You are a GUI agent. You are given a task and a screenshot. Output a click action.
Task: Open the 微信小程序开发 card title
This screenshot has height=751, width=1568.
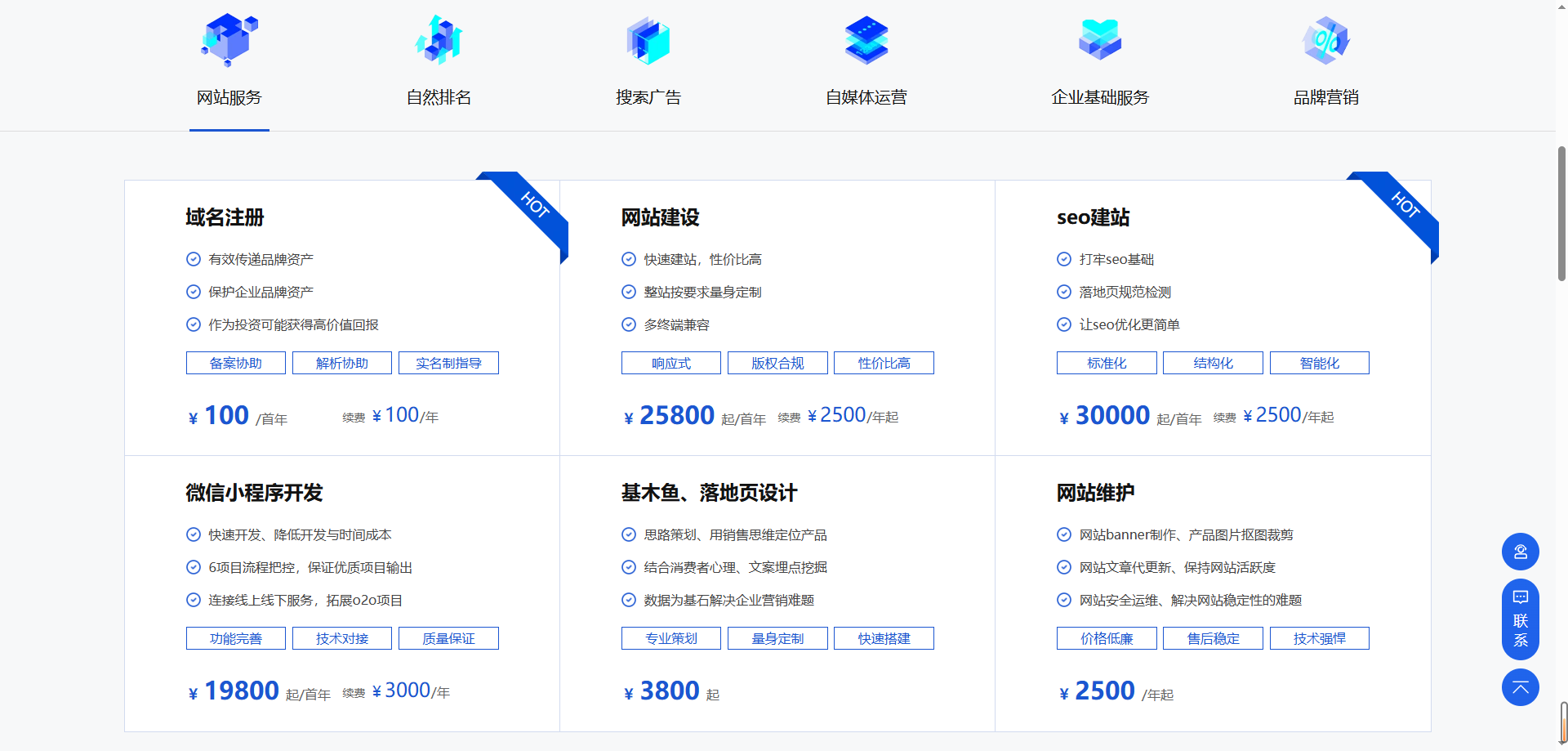[254, 493]
